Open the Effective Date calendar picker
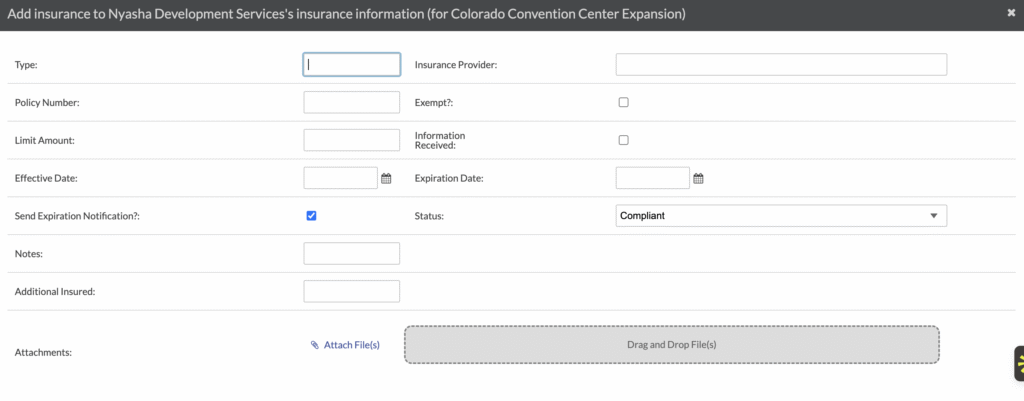Image resolution: width=1024 pixels, height=401 pixels. pyautogui.click(x=386, y=178)
